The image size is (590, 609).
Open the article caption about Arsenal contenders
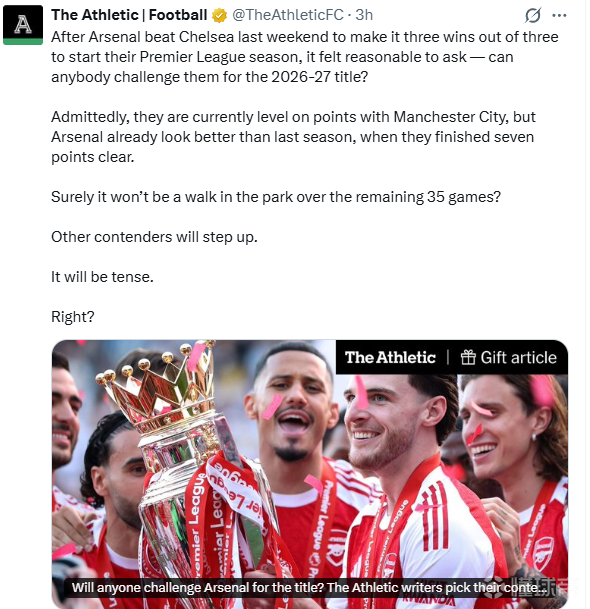309,587
